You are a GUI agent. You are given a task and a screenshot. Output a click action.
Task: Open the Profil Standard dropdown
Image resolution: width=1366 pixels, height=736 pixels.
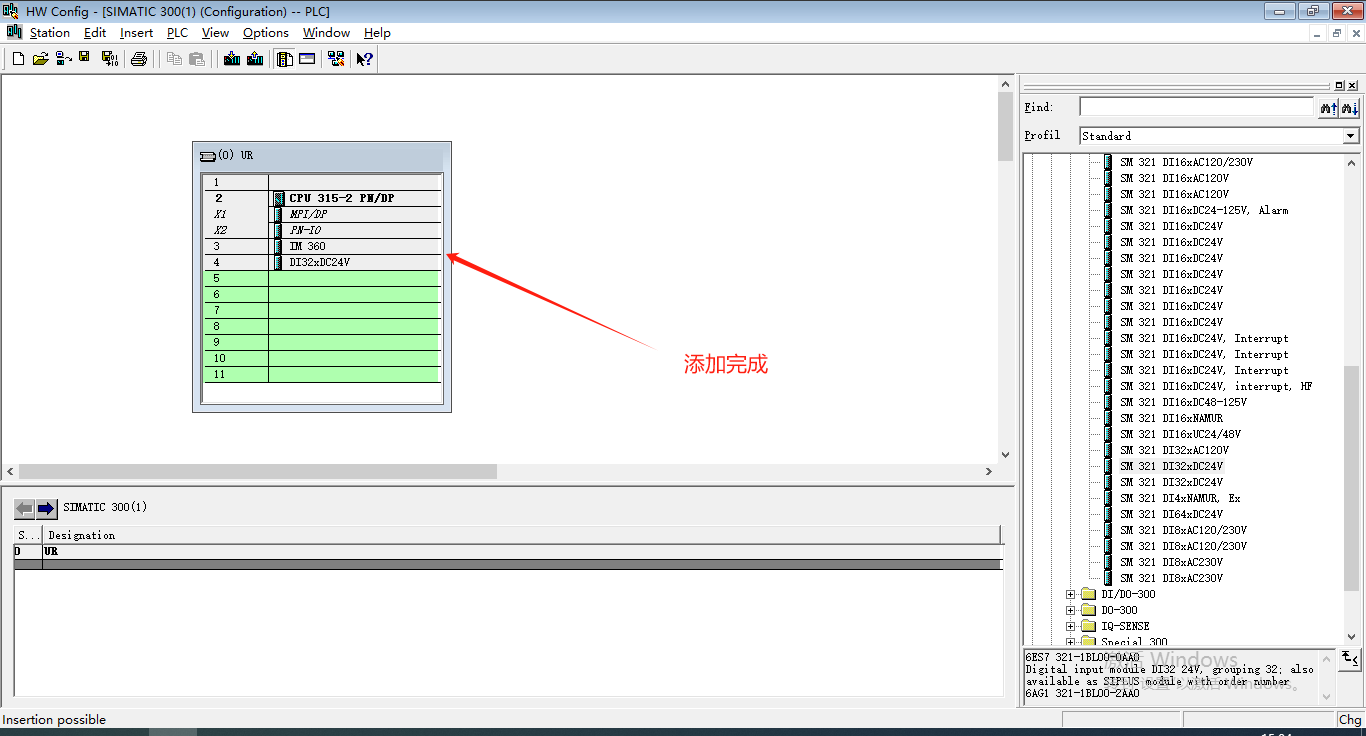1351,136
